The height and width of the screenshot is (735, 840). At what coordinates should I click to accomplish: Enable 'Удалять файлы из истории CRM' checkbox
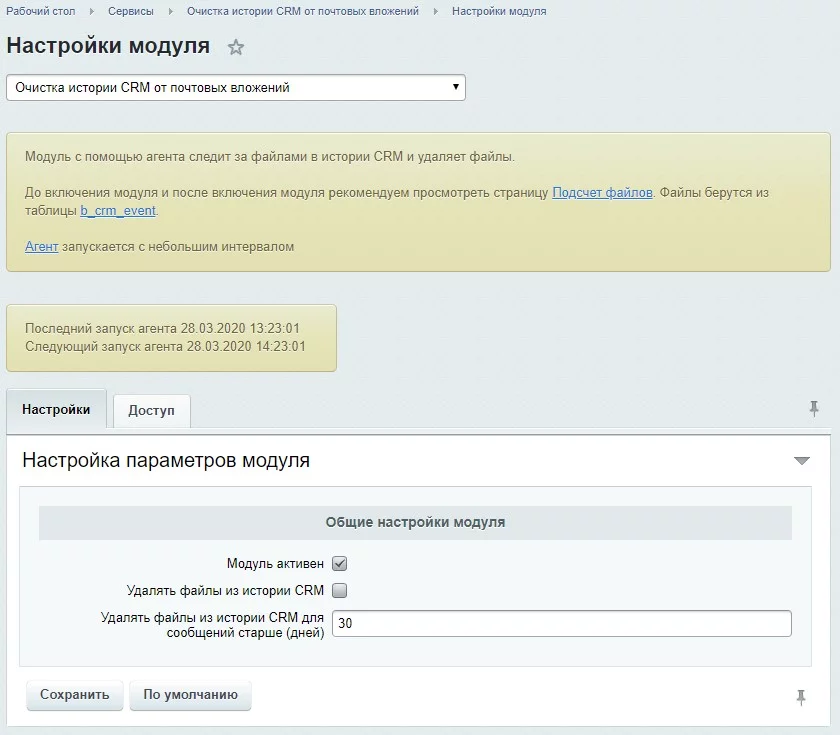pos(339,590)
